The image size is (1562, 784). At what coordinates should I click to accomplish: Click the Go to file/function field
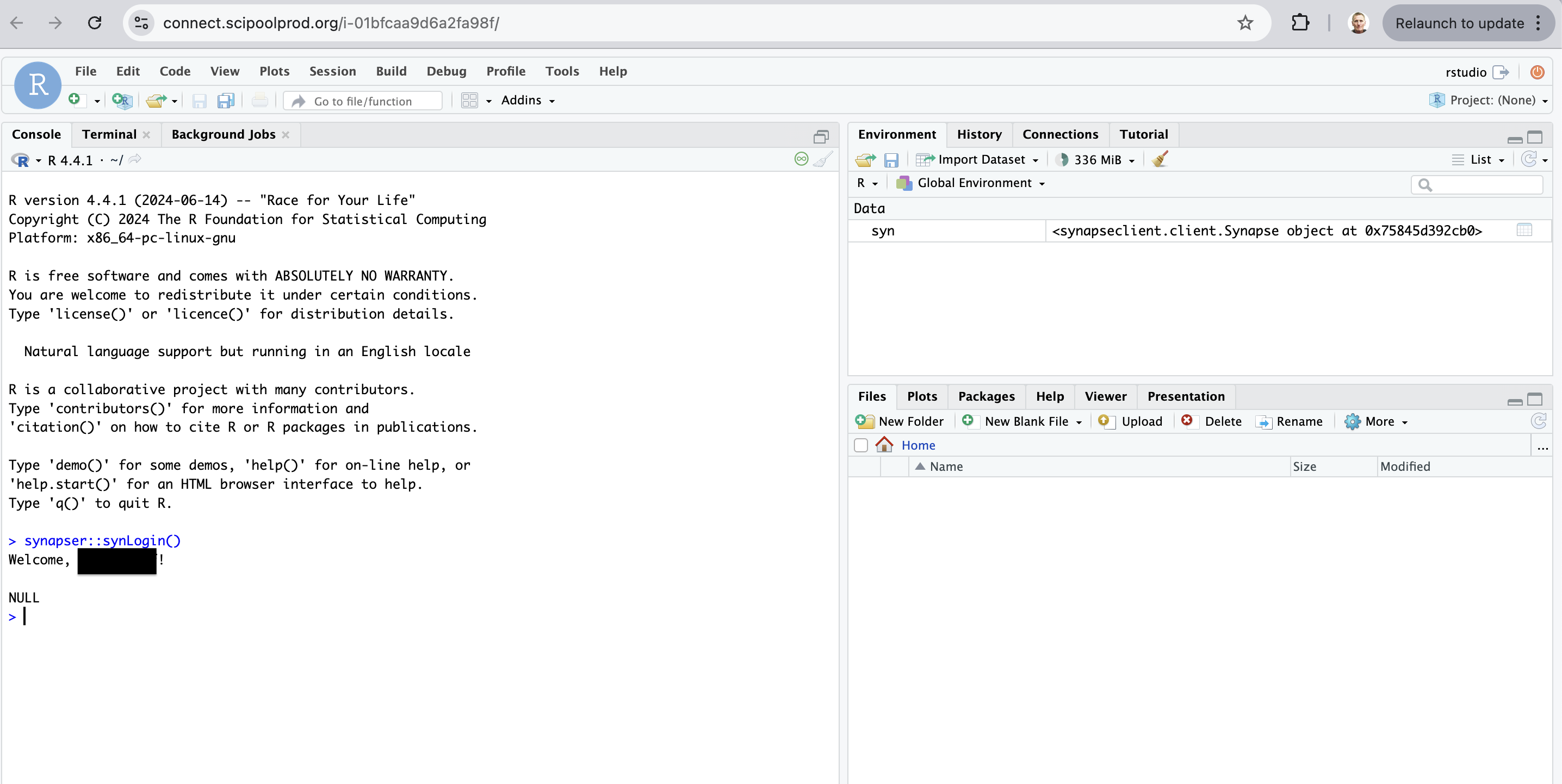point(363,101)
